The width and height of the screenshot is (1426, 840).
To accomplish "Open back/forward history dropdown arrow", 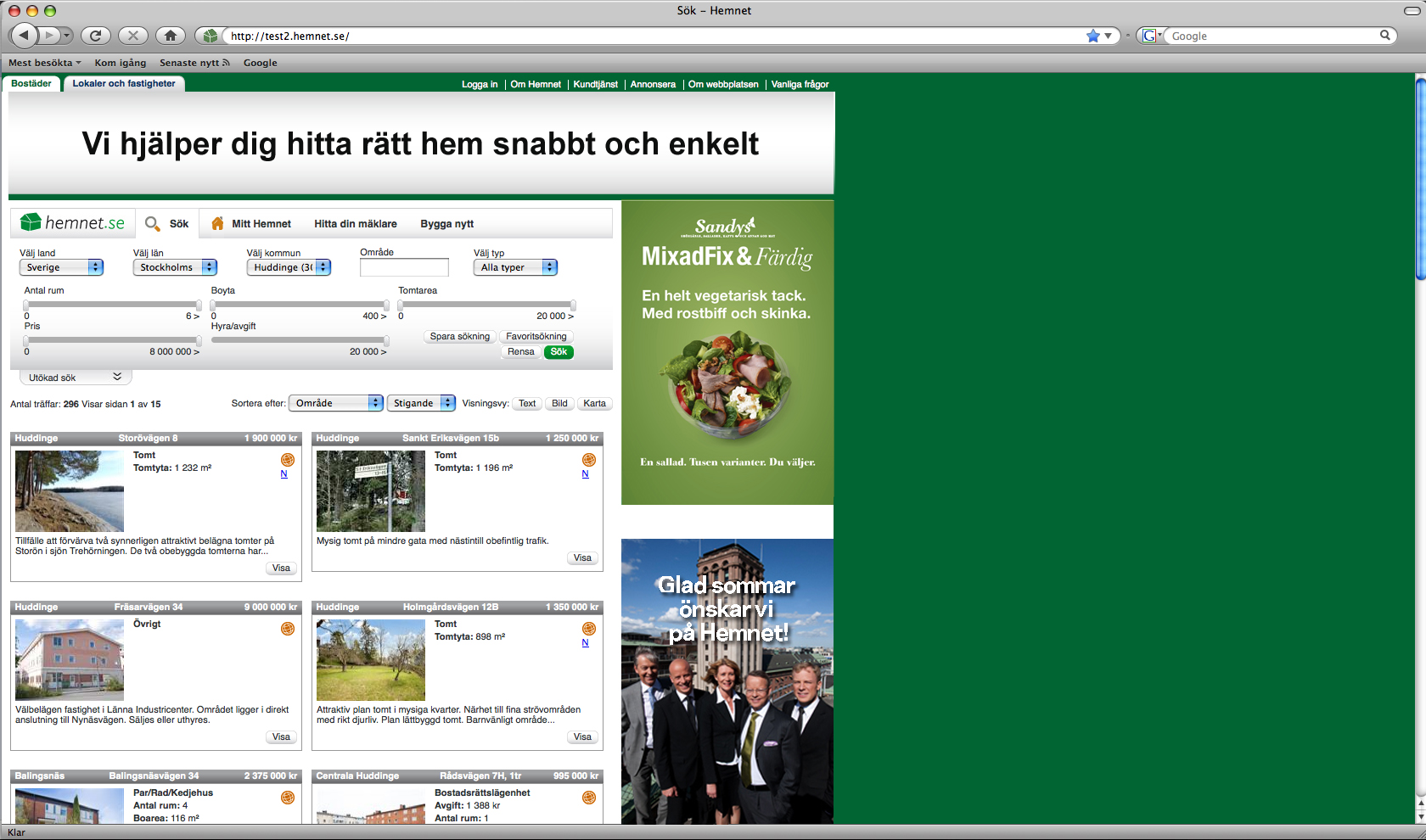I will click(x=66, y=35).
